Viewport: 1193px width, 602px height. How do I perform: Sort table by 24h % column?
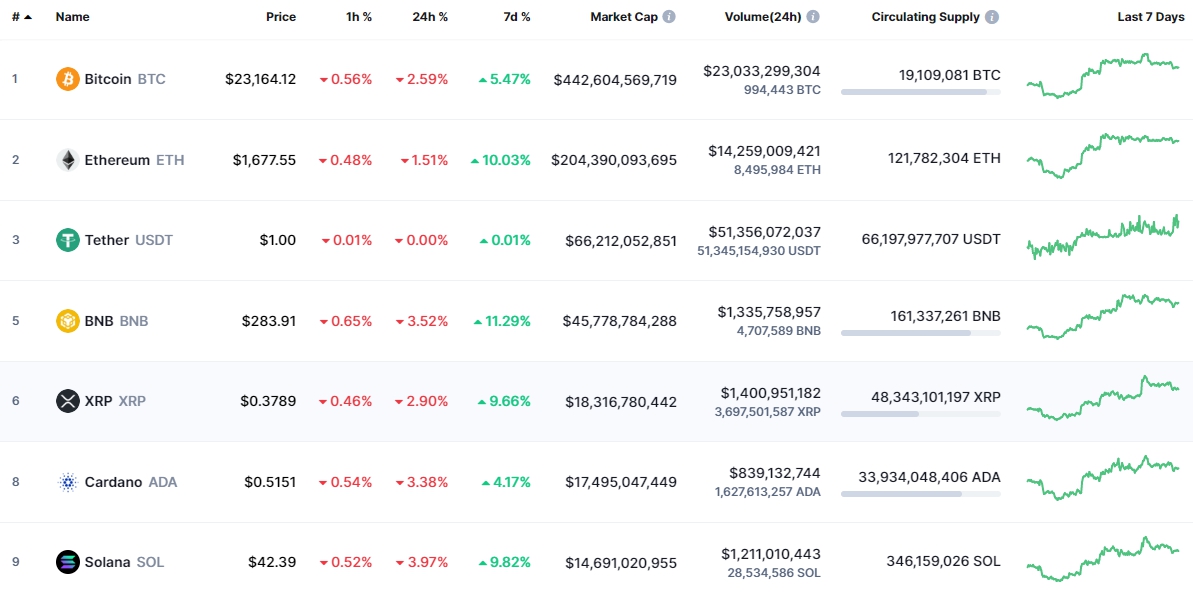click(x=431, y=17)
